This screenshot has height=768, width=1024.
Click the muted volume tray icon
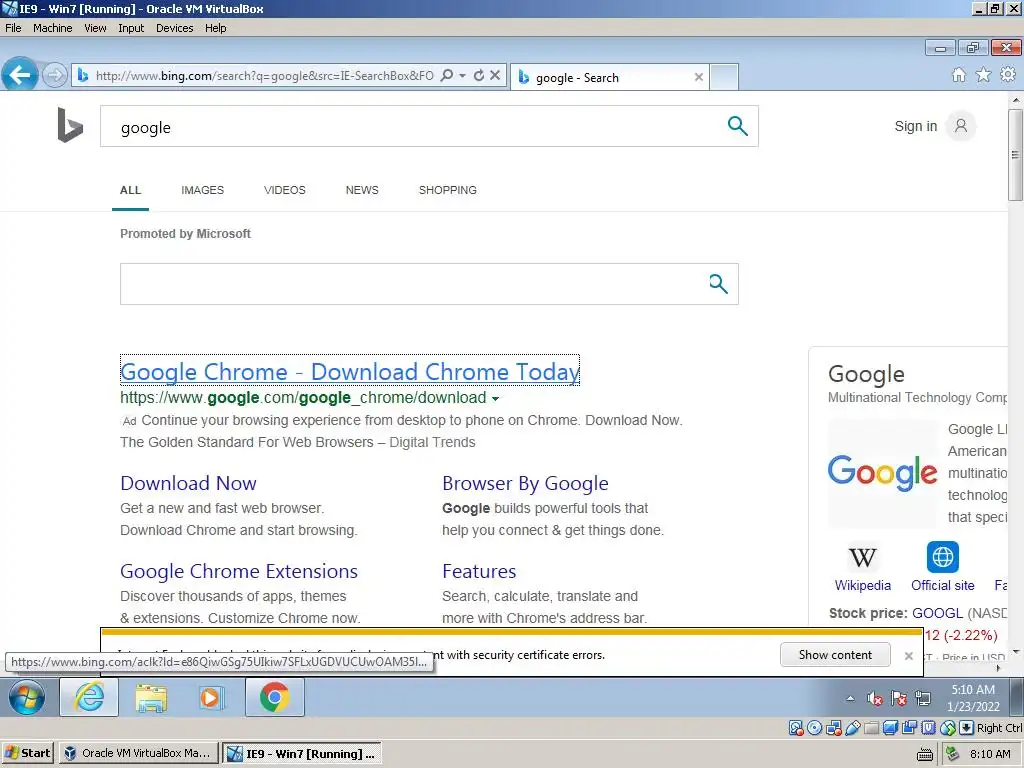pos(874,699)
